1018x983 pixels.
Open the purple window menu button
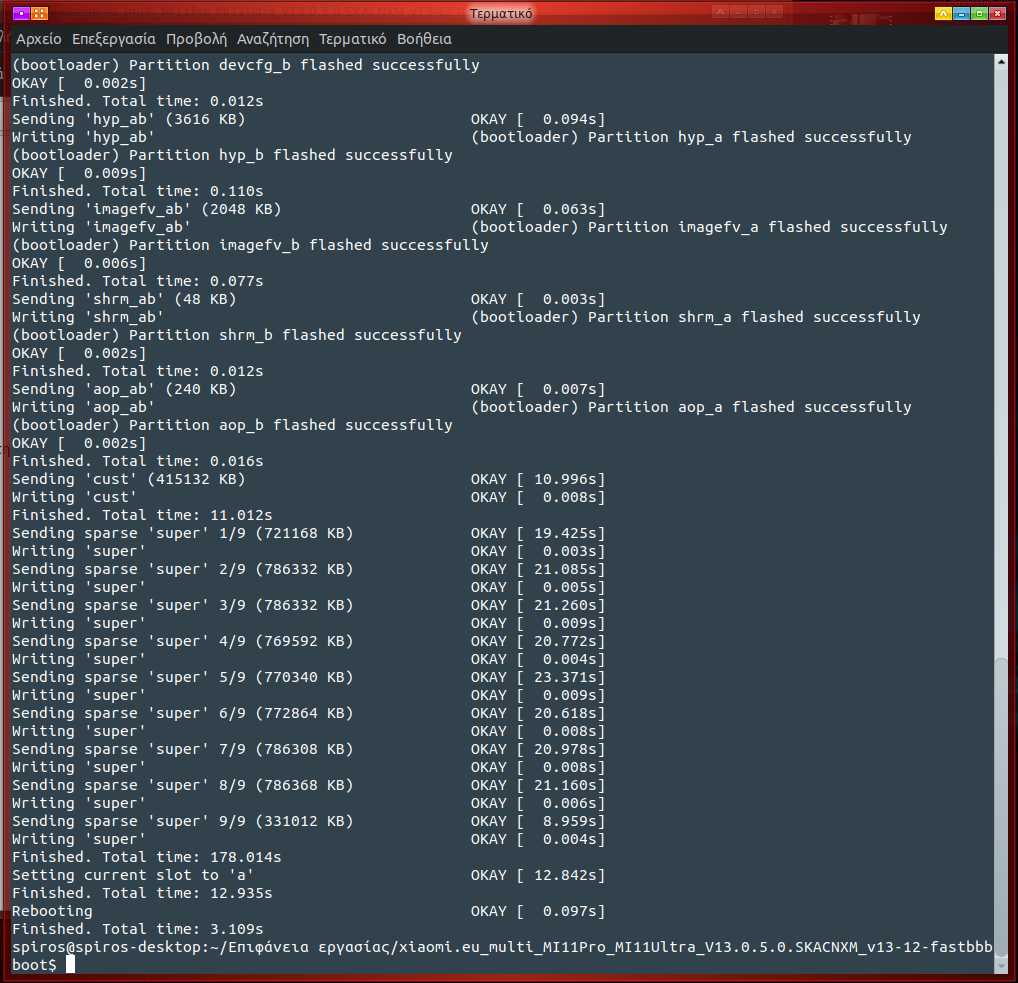(x=20, y=14)
